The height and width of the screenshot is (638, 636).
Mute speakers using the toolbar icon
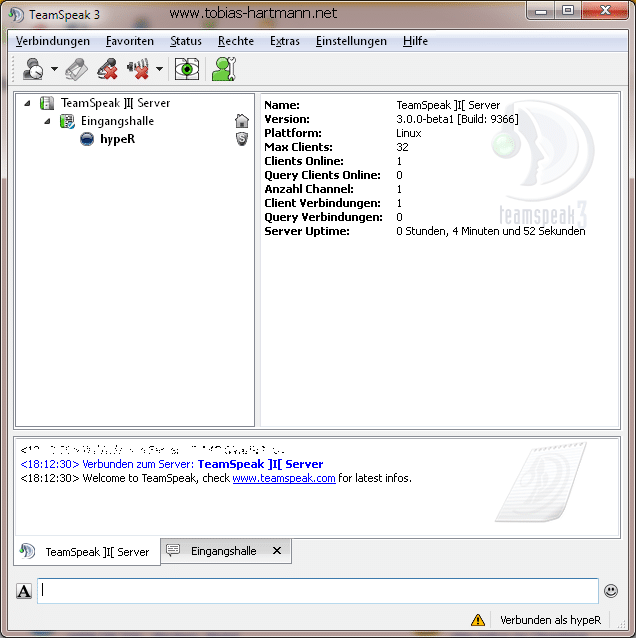(x=138, y=69)
